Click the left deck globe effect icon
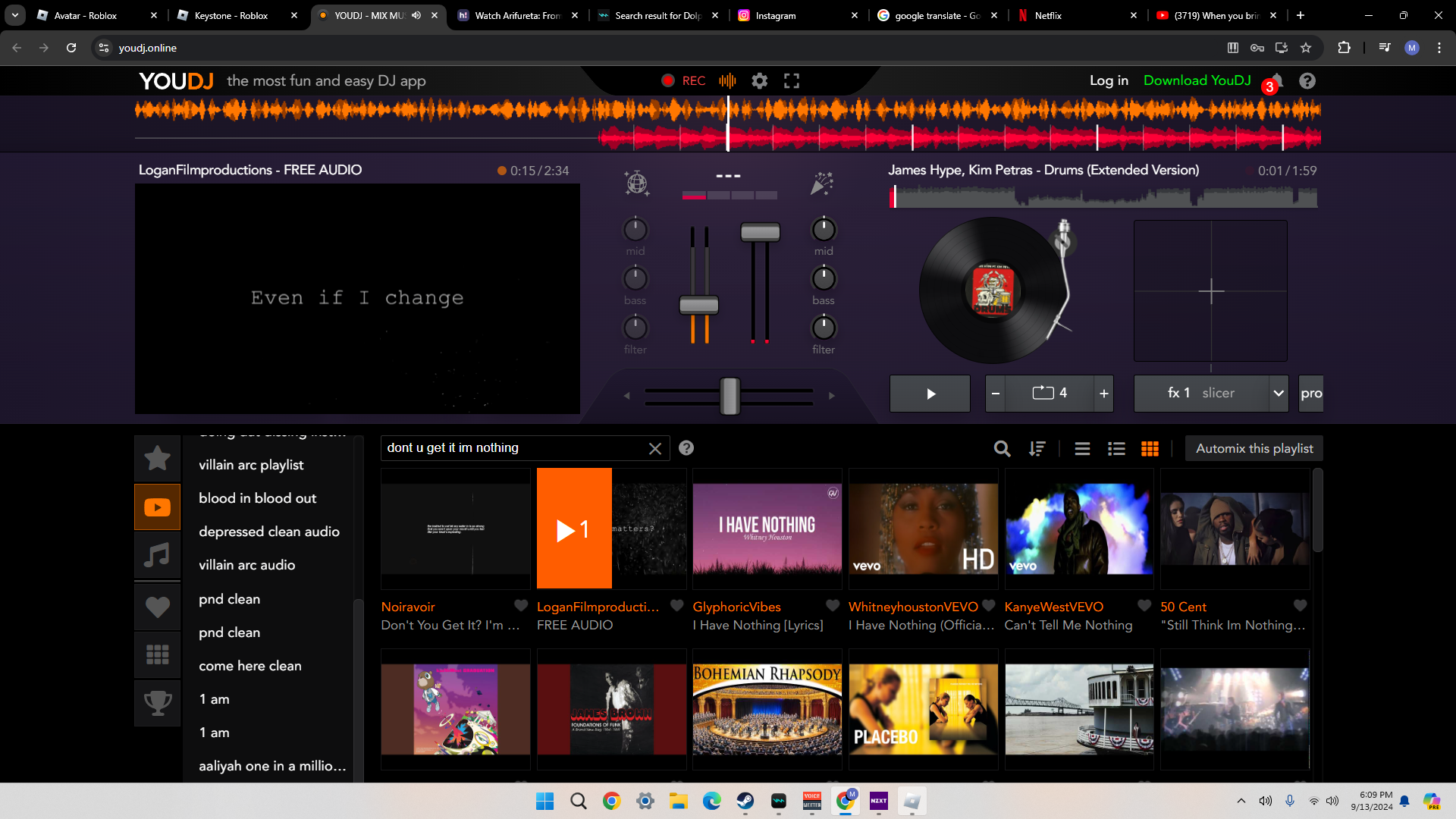This screenshot has height=819, width=1456. [x=636, y=183]
